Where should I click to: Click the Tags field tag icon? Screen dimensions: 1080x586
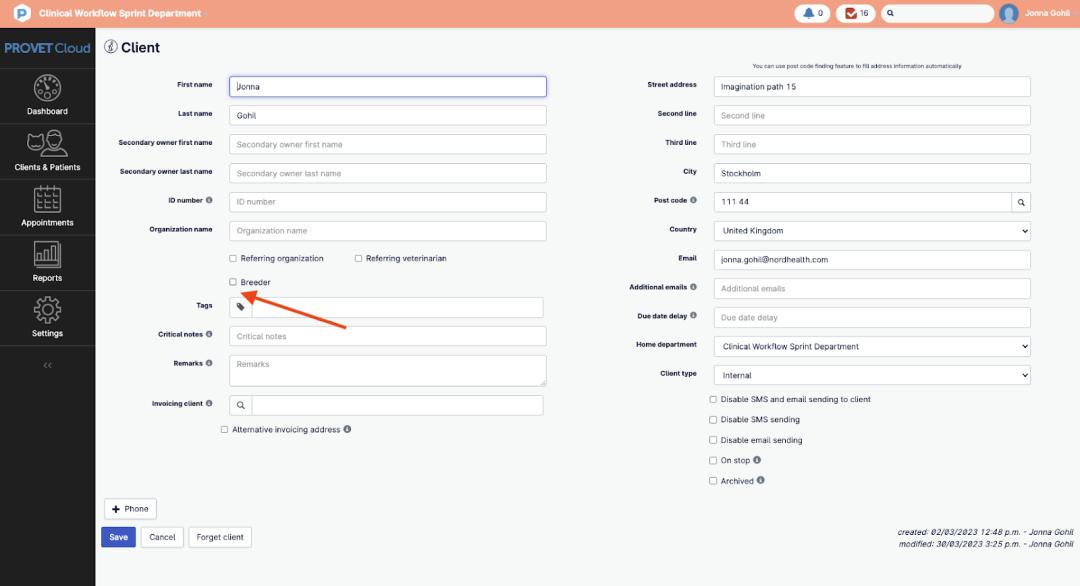[241, 307]
